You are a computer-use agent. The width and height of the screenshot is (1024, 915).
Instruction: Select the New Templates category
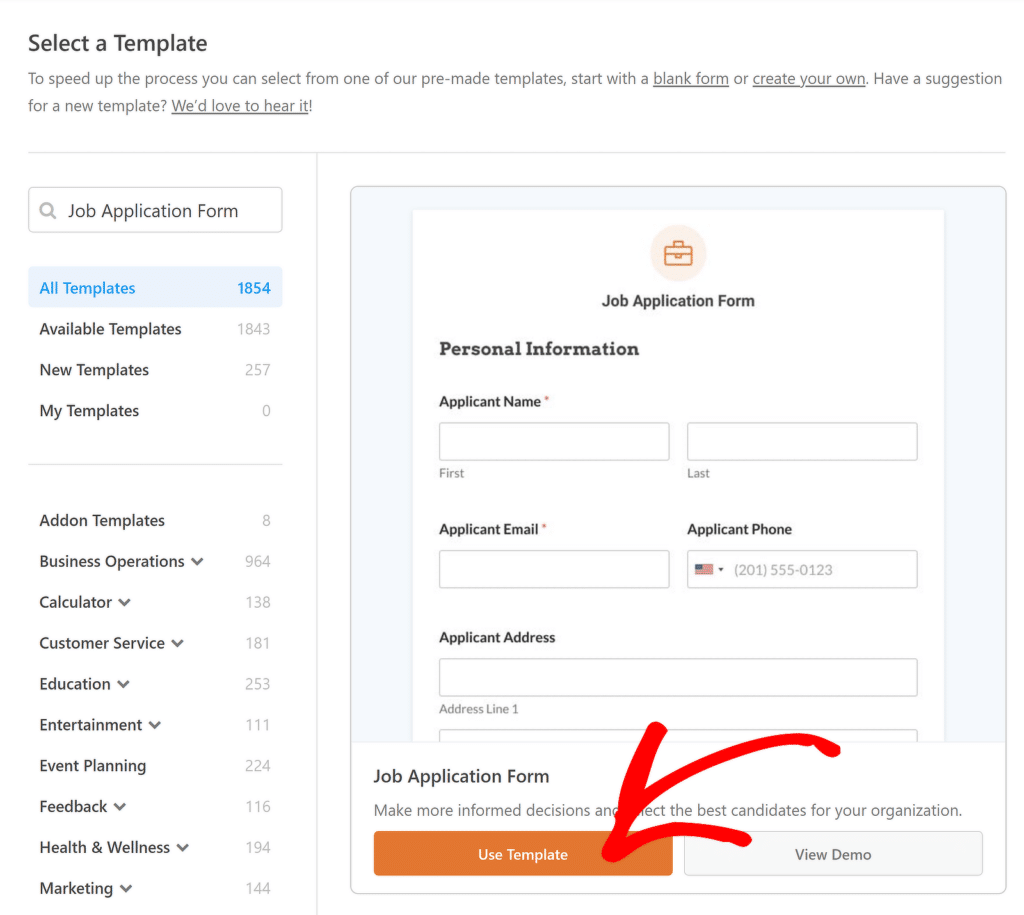click(93, 370)
